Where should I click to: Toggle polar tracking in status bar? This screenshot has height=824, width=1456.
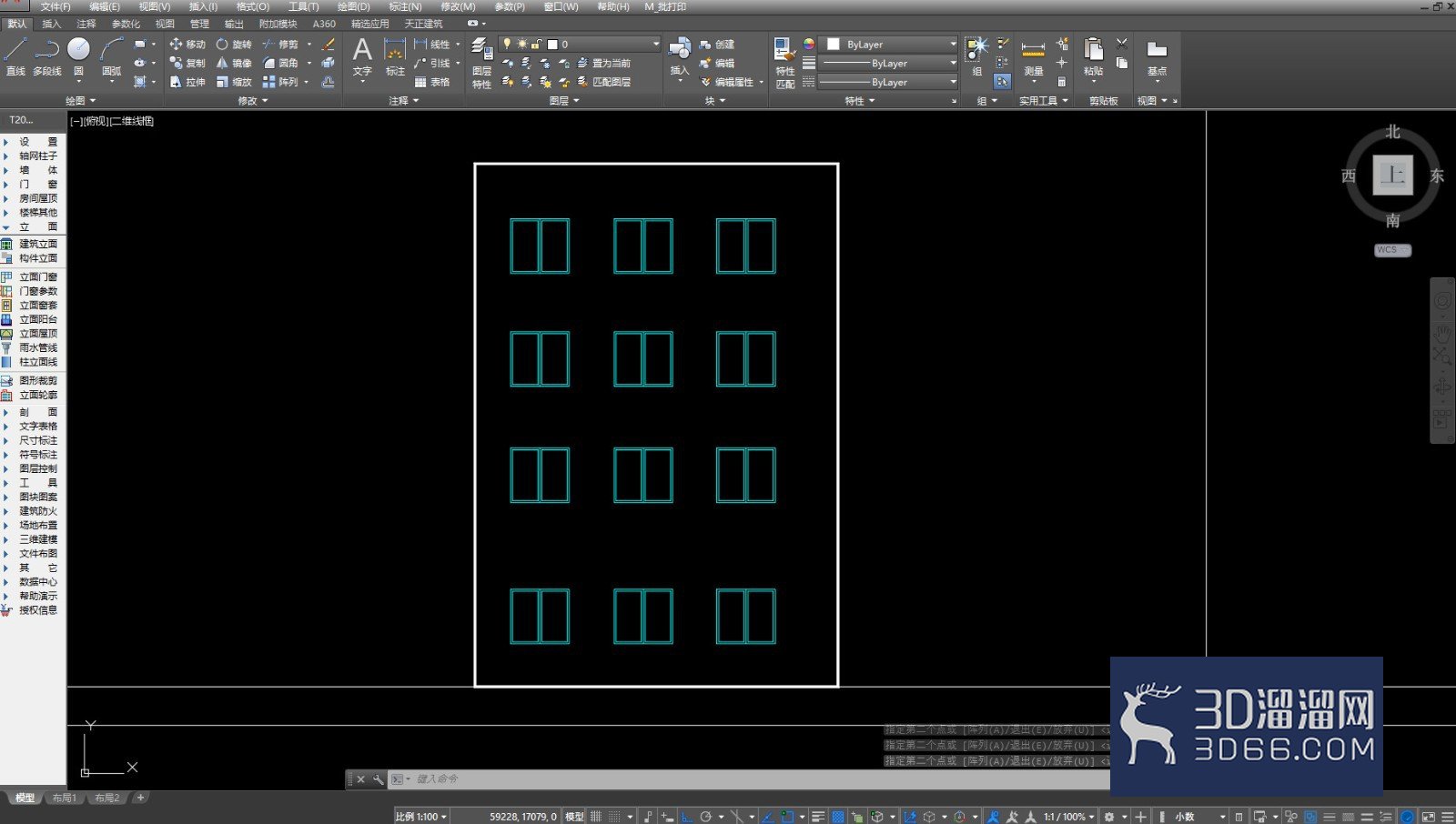(705, 816)
